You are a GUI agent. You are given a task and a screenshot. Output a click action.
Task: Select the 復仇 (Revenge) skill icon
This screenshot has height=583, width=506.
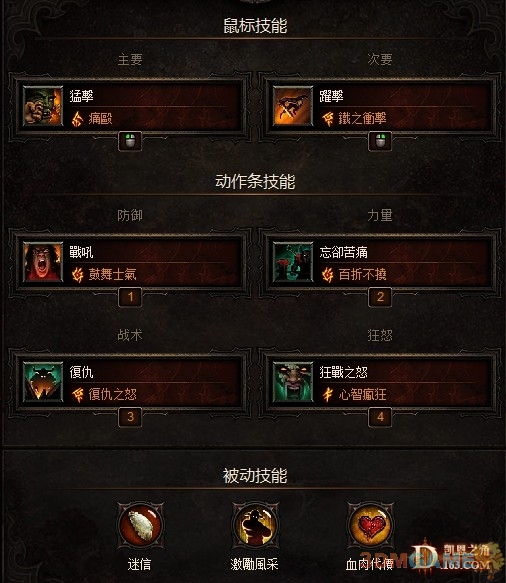[43, 382]
